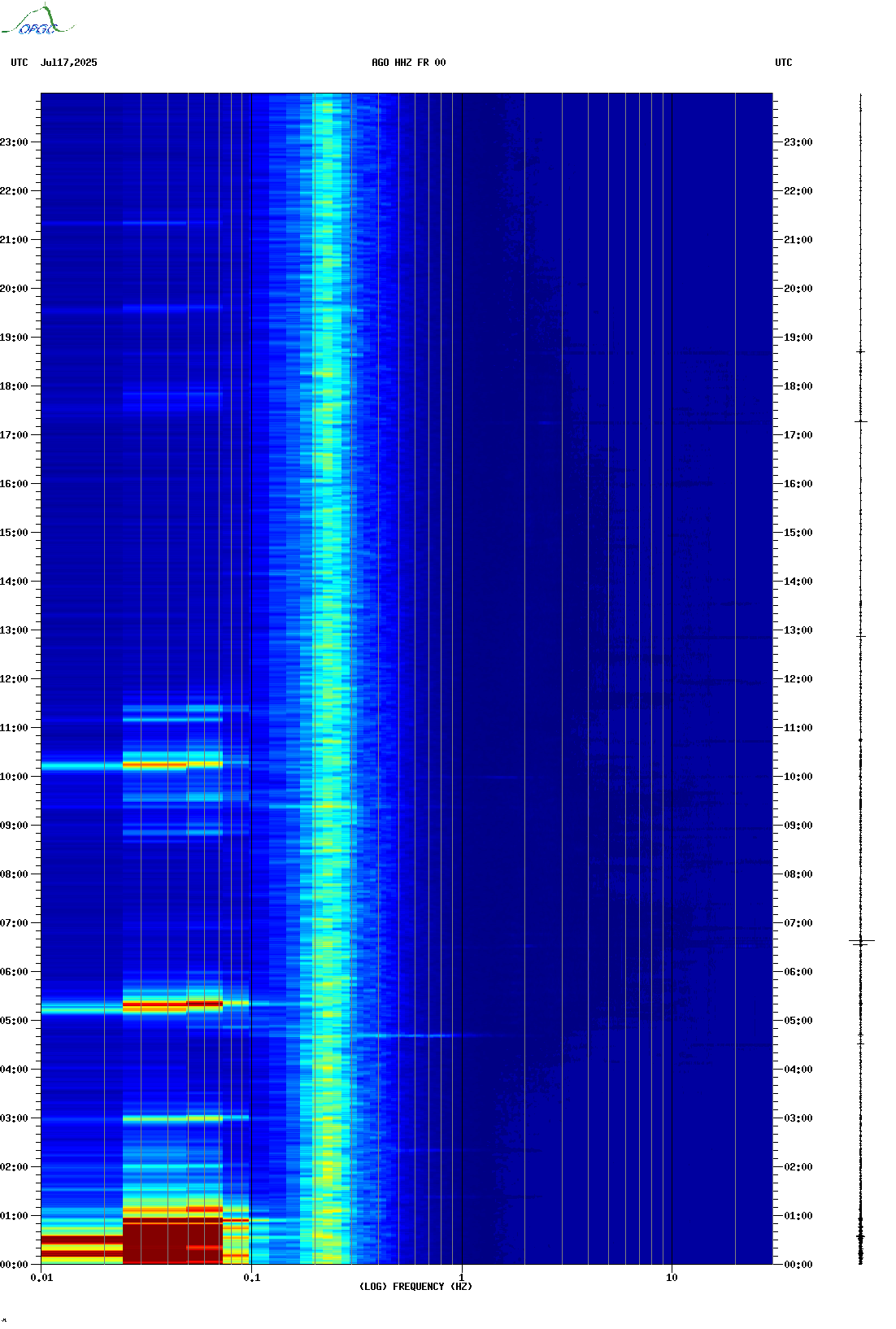Select the 18:00 label on the right time axis
Screen dimensions: 896x1329
[798, 386]
